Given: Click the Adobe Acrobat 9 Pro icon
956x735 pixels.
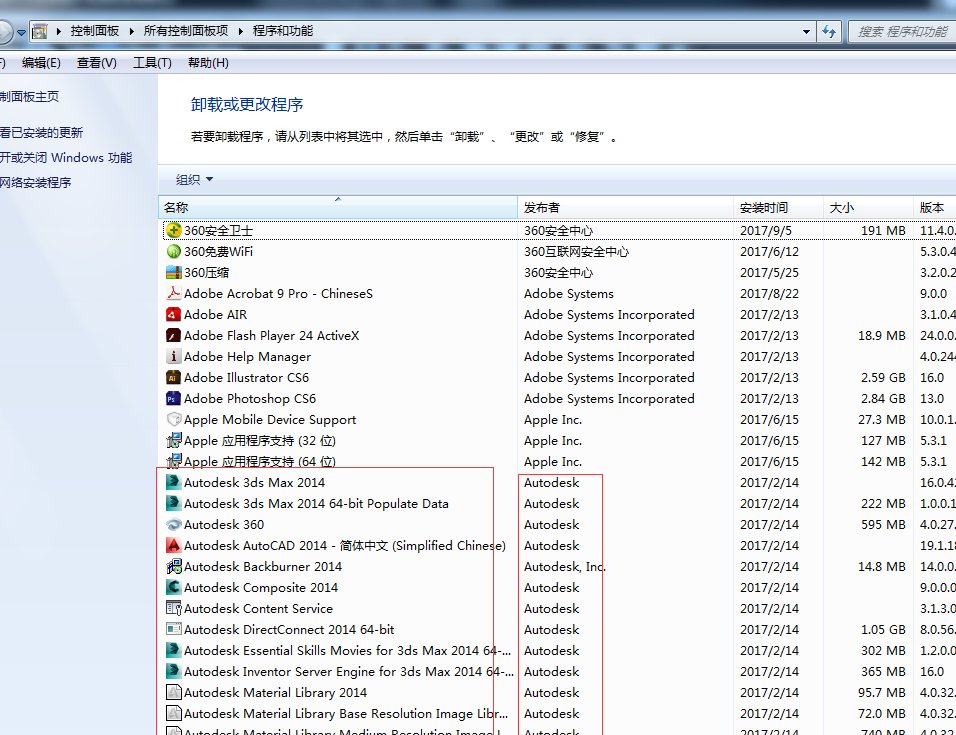Looking at the screenshot, I should [172, 293].
